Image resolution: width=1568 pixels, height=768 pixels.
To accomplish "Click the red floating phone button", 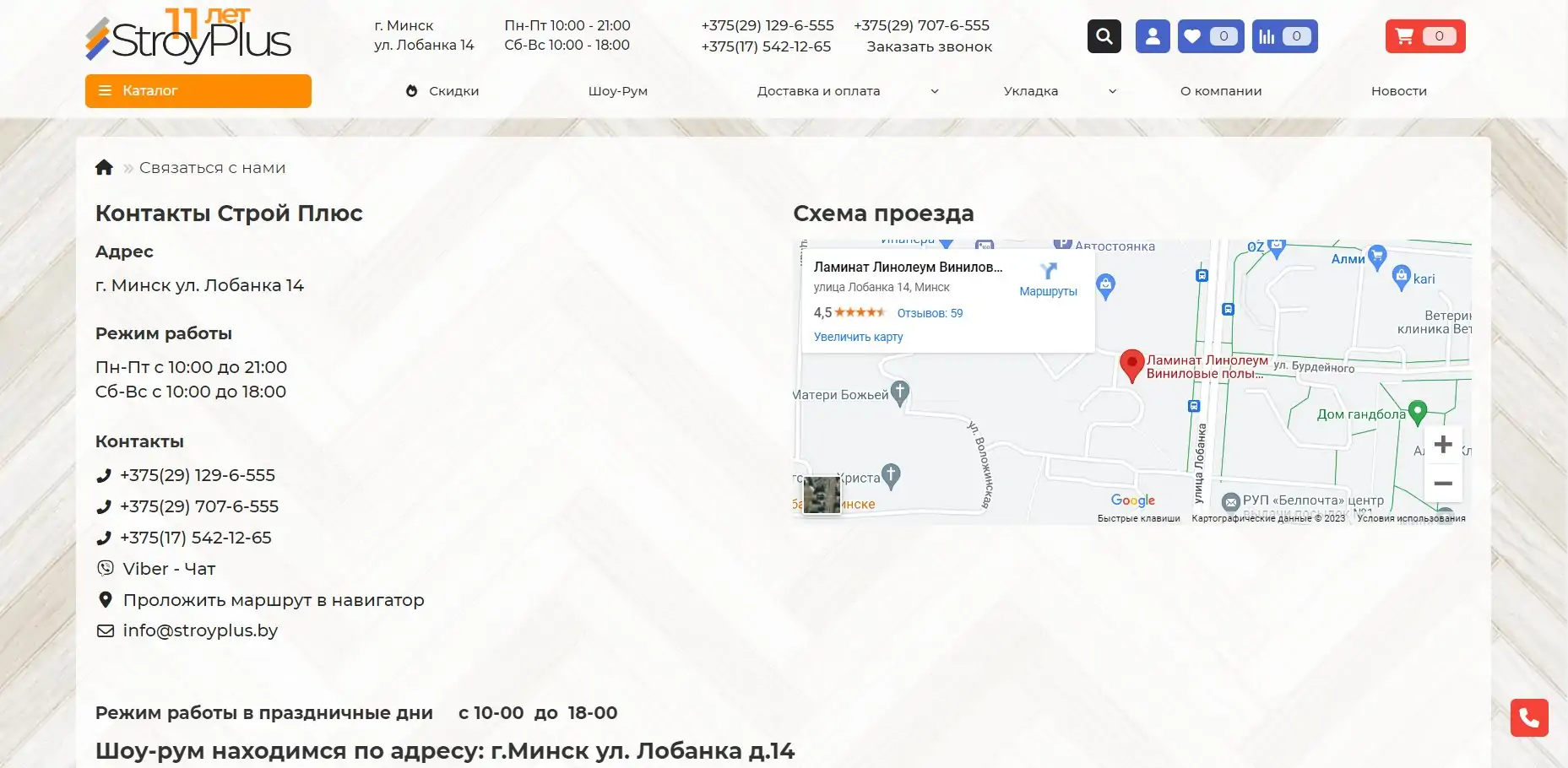I will point(1528,717).
